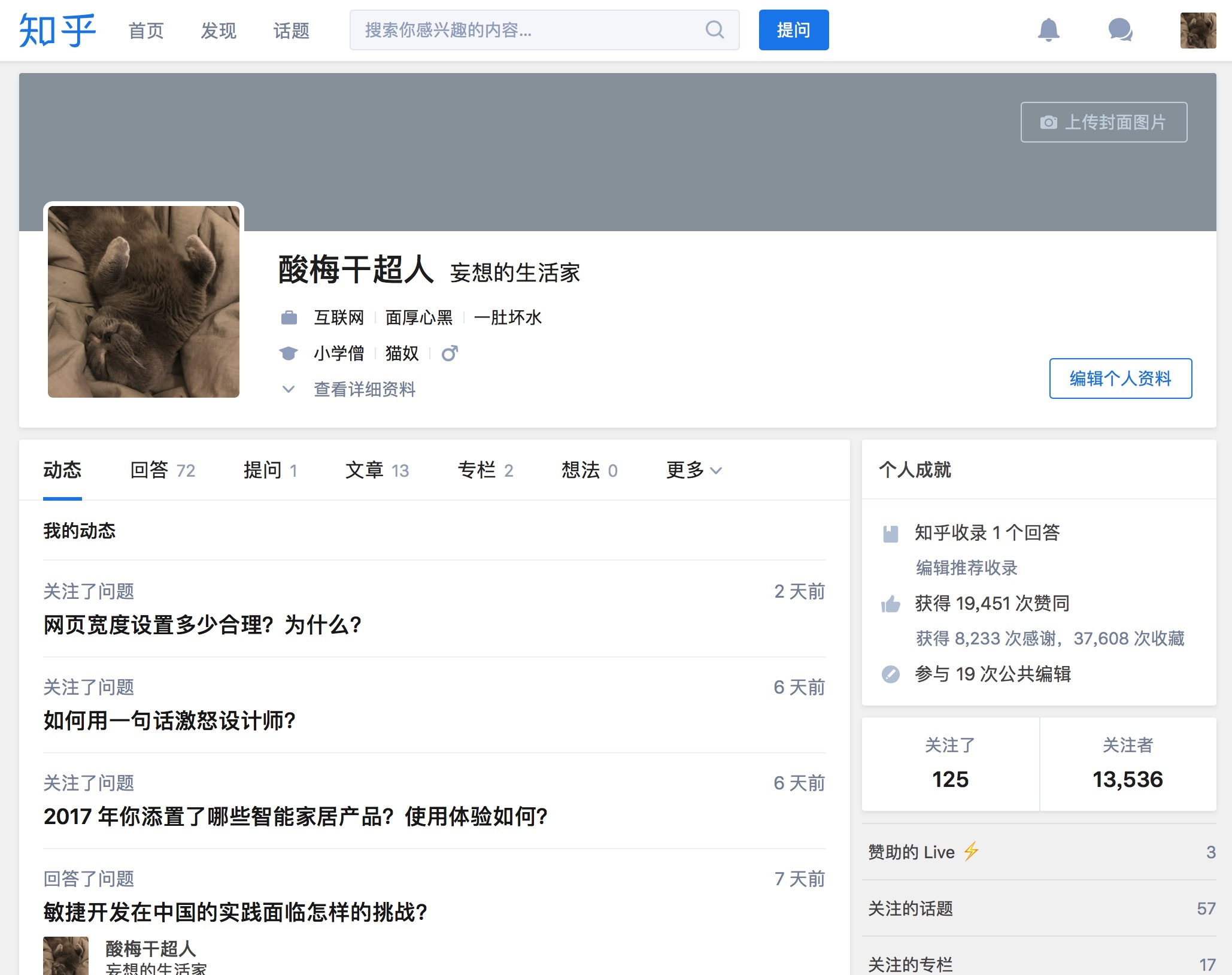Click the search magnifier icon
This screenshot has width=1232, height=975.
tap(715, 29)
